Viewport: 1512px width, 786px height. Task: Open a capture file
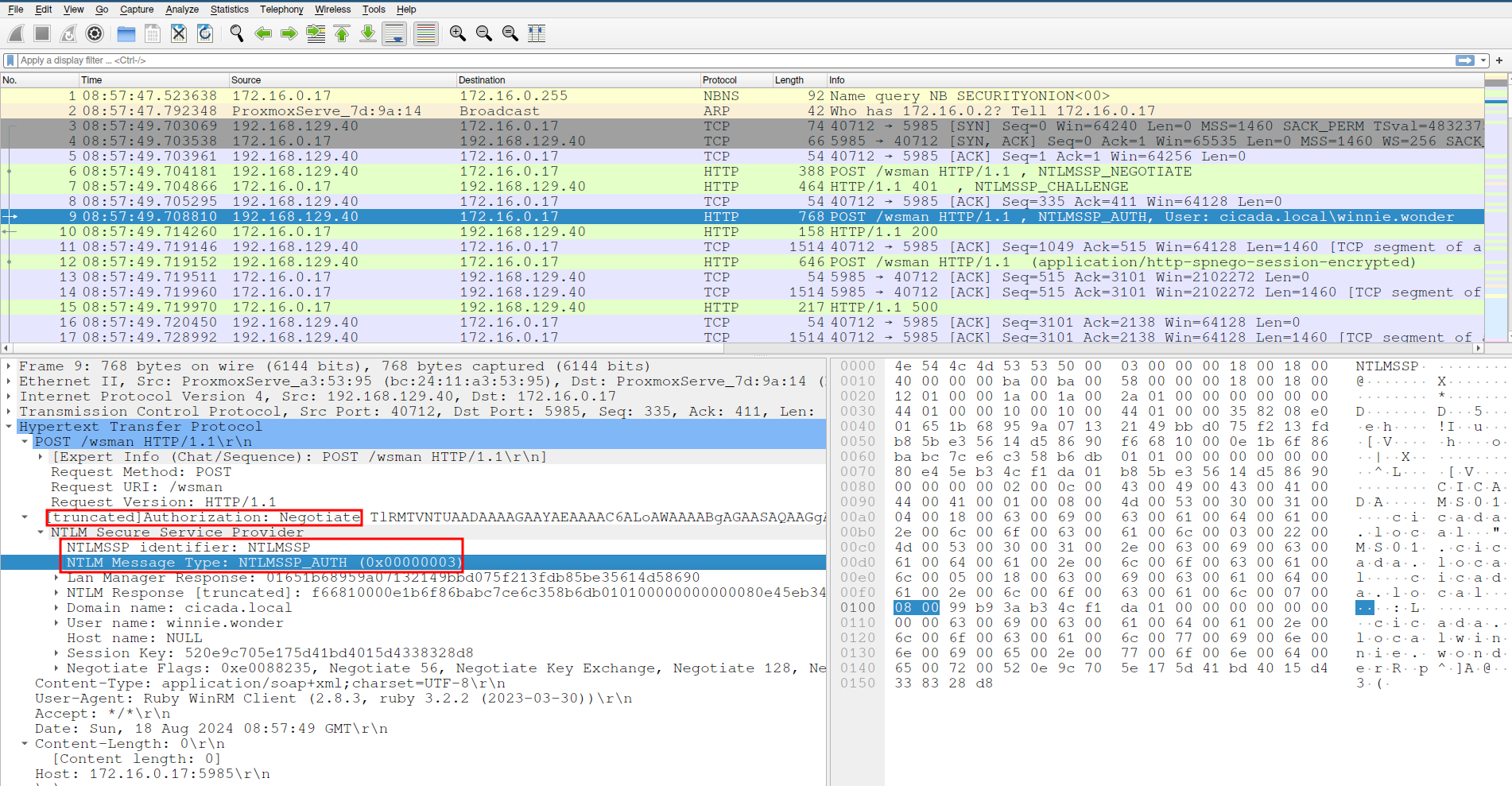pyautogui.click(x=126, y=33)
